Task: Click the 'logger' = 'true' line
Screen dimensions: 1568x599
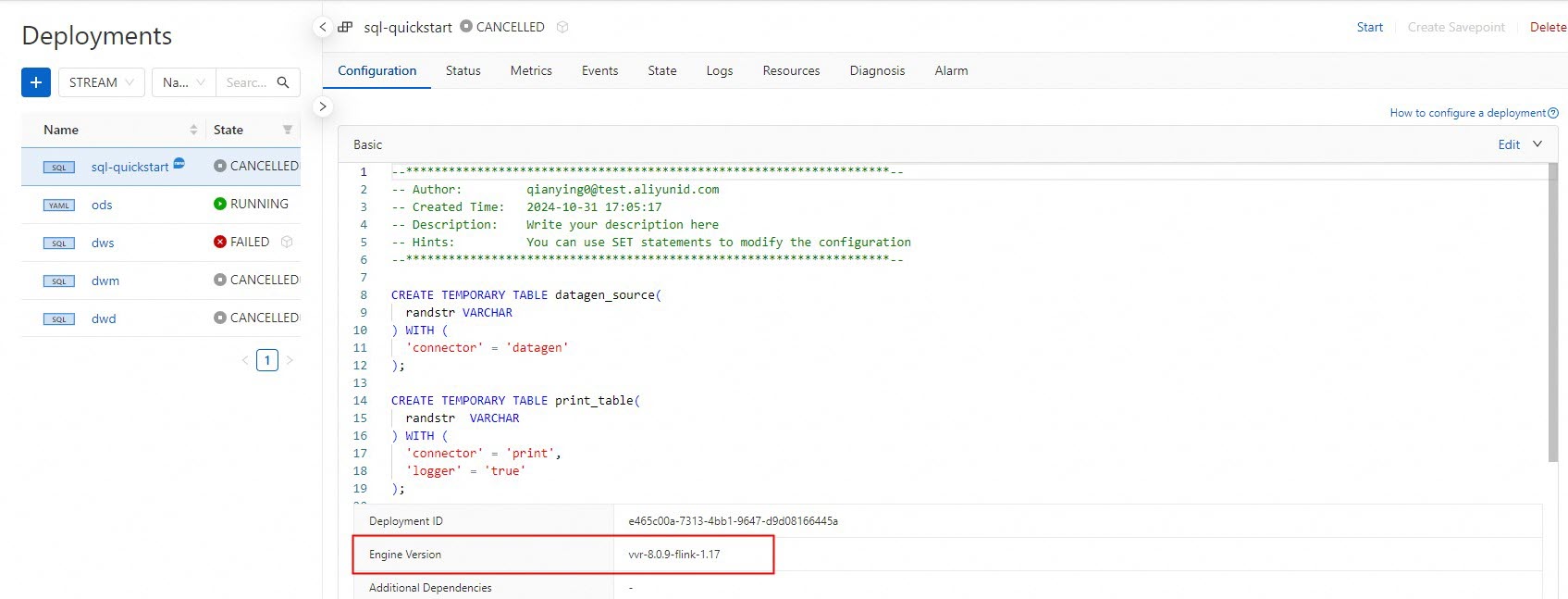Action: pyautogui.click(x=465, y=470)
